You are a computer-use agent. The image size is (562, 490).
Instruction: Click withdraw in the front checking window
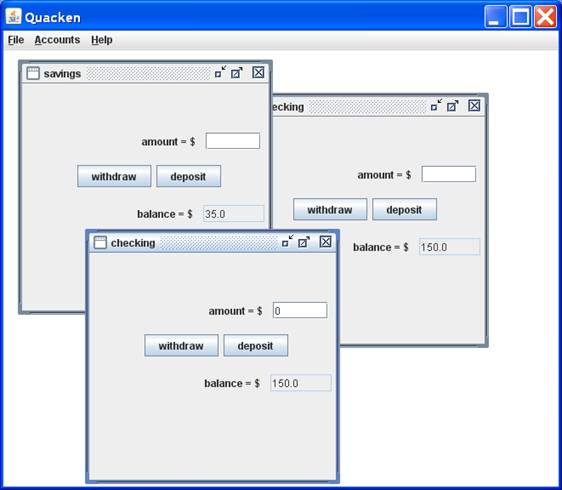pyautogui.click(x=181, y=346)
